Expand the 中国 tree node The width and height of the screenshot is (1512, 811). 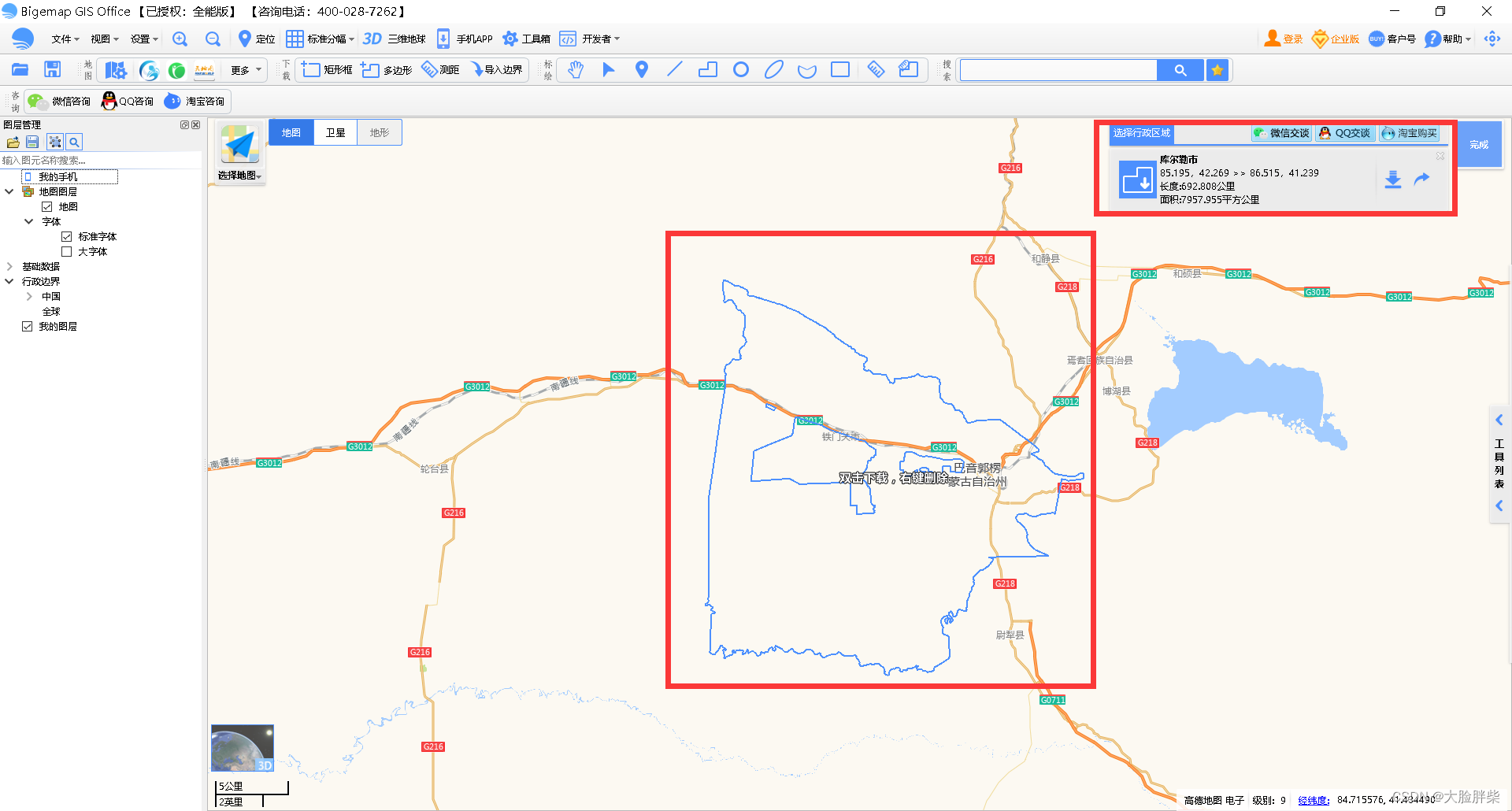point(29,296)
